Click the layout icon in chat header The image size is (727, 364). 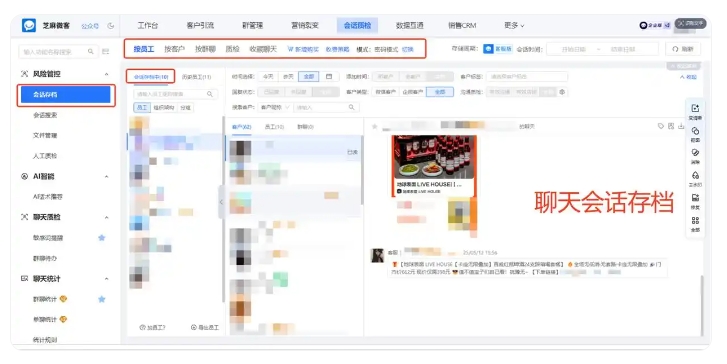pyautogui.click(x=671, y=126)
